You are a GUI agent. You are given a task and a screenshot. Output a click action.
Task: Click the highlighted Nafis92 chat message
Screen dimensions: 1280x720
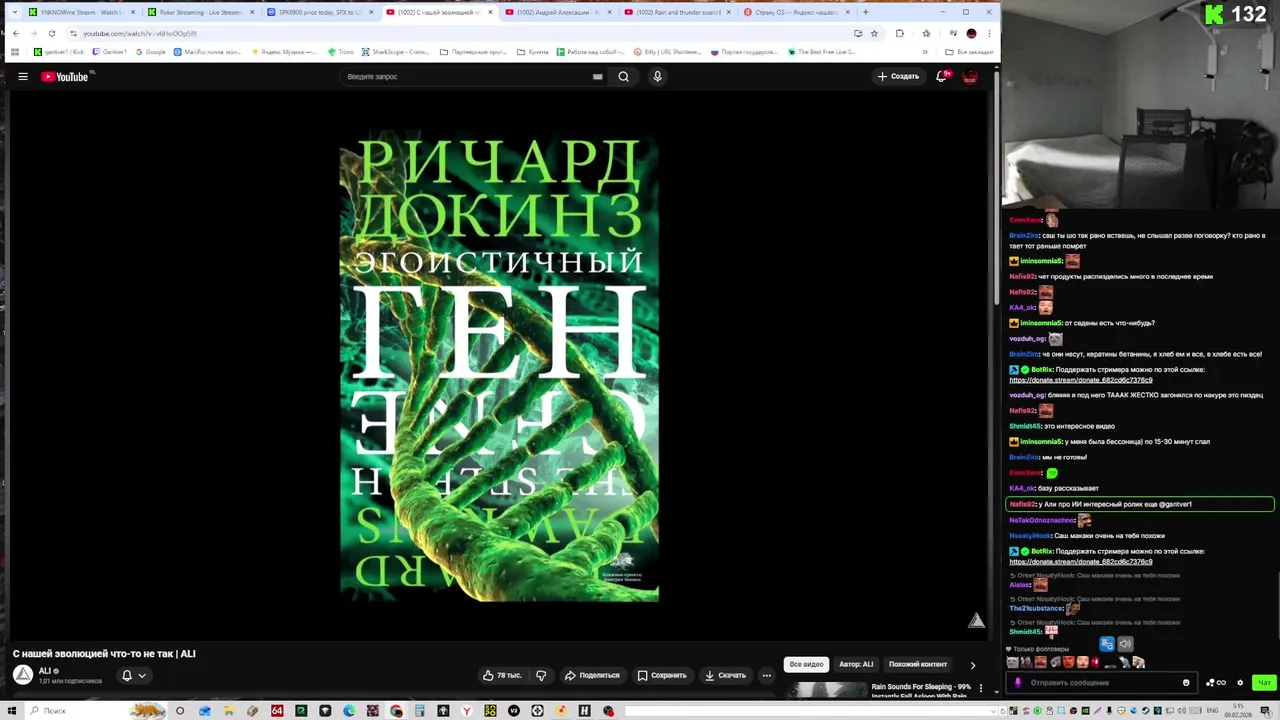point(1140,504)
